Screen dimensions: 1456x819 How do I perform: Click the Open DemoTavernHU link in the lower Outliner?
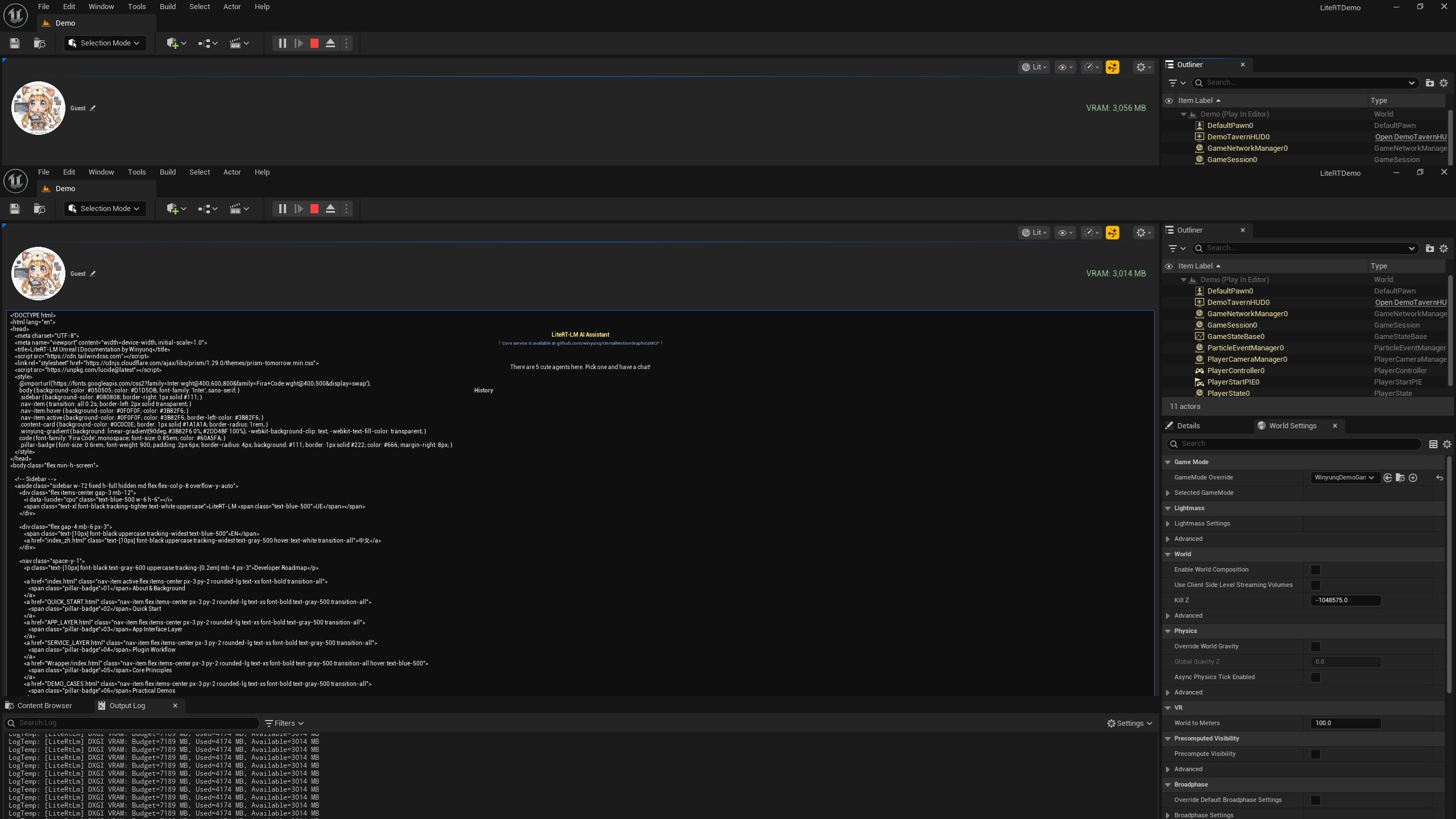[x=1410, y=303]
